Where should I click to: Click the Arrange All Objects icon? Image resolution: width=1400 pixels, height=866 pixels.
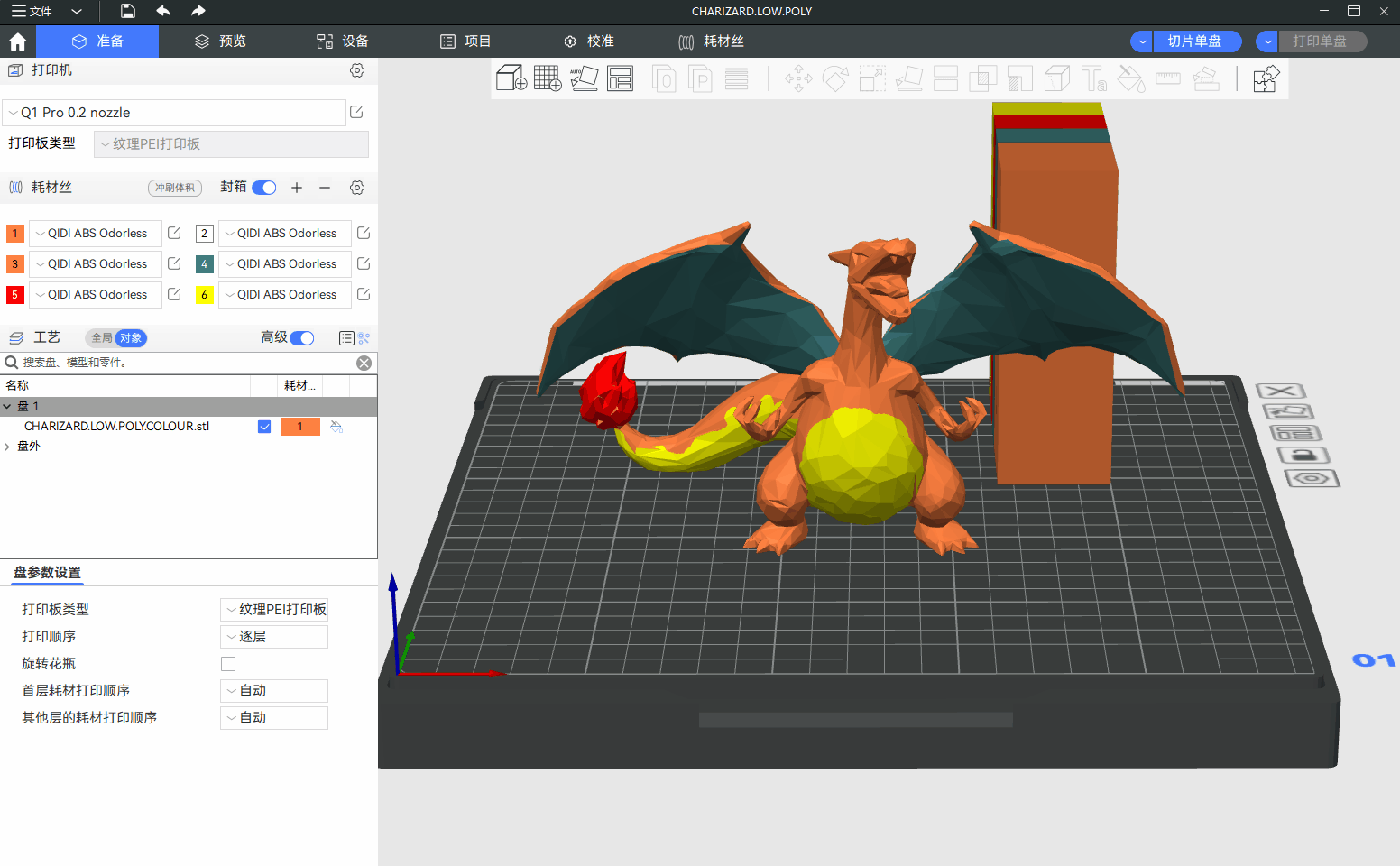click(620, 78)
